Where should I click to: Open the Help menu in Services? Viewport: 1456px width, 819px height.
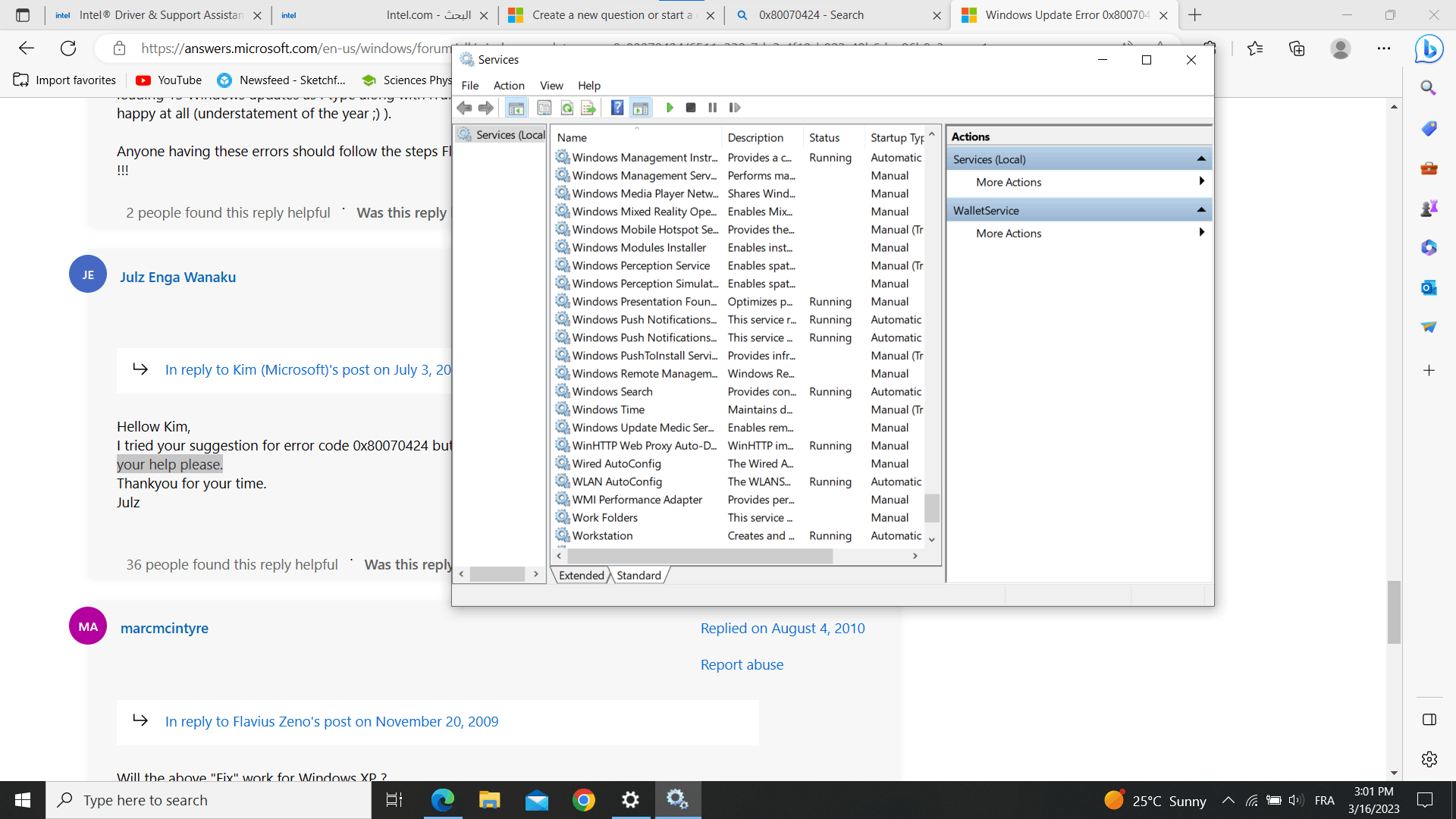click(589, 86)
